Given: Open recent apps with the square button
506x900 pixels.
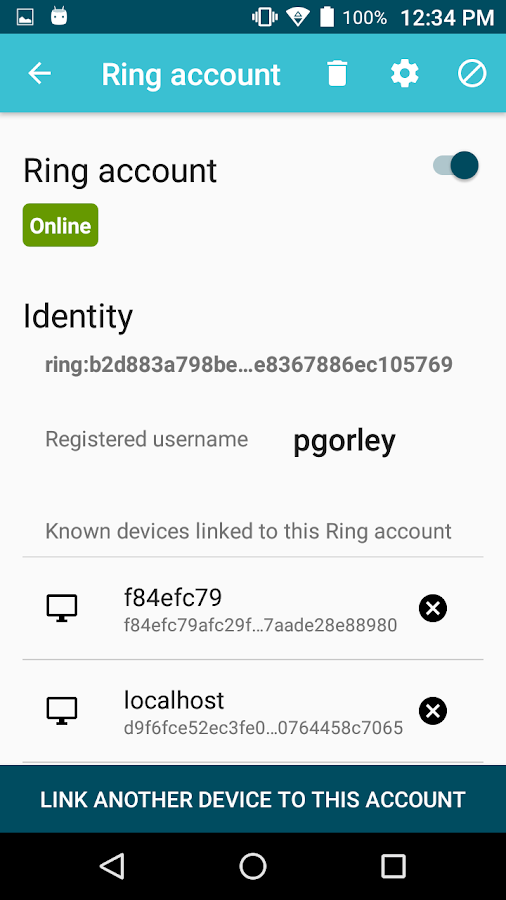Looking at the screenshot, I should (x=394, y=866).
